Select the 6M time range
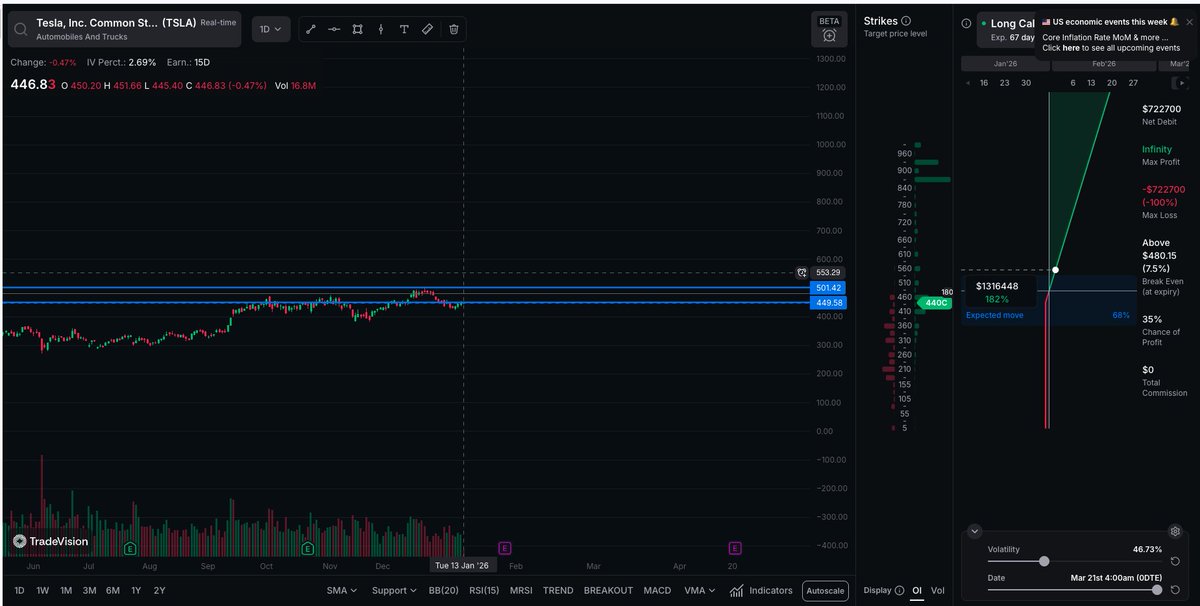 click(113, 591)
